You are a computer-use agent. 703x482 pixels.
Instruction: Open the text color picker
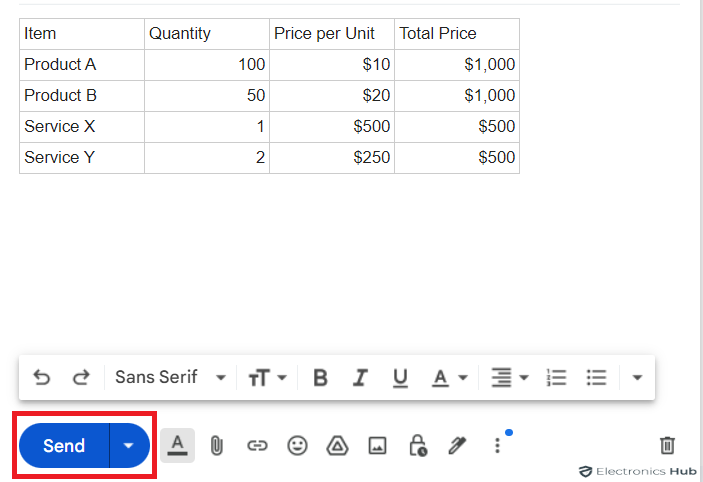tap(450, 378)
